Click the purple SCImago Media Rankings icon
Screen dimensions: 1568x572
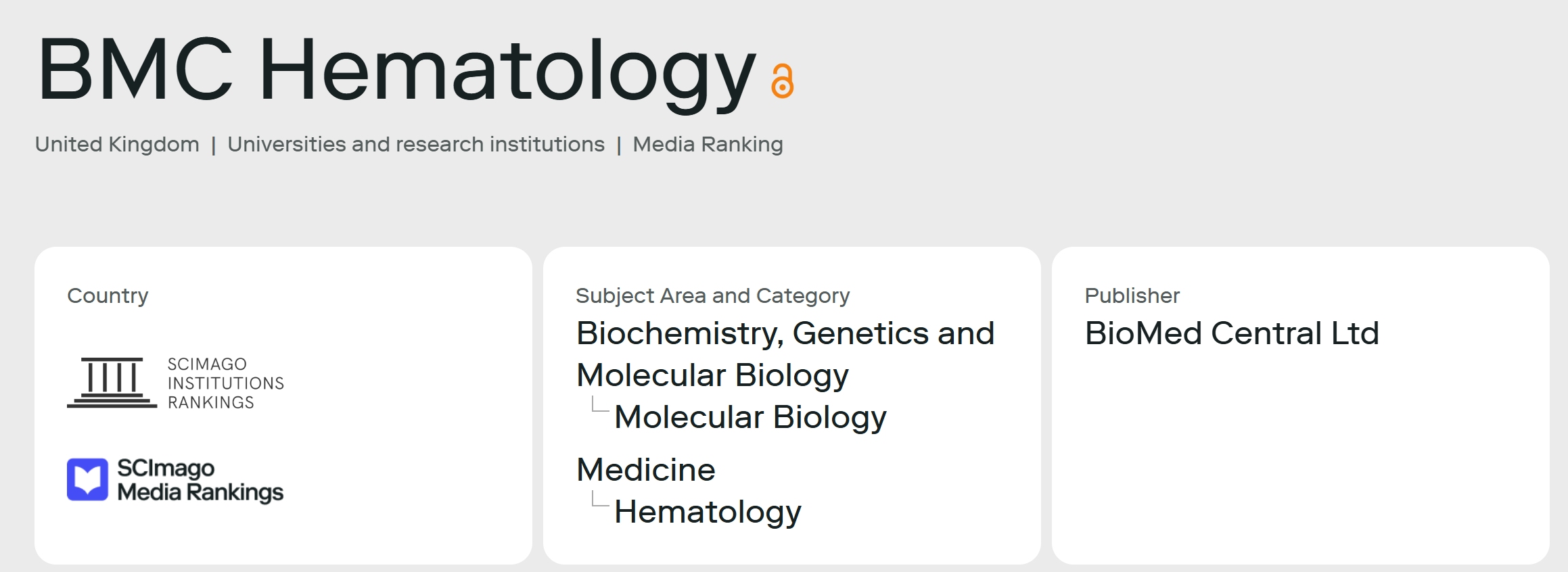tap(87, 479)
